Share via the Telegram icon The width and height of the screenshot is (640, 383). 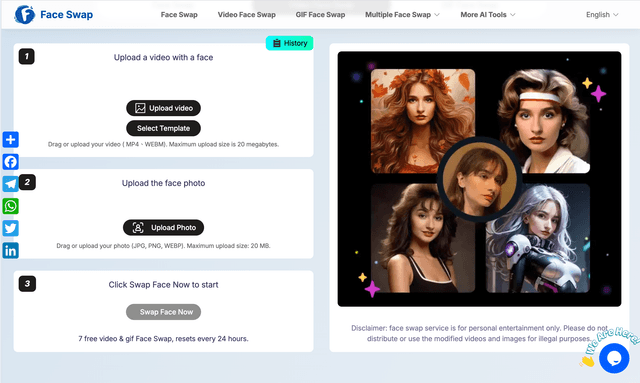11,184
